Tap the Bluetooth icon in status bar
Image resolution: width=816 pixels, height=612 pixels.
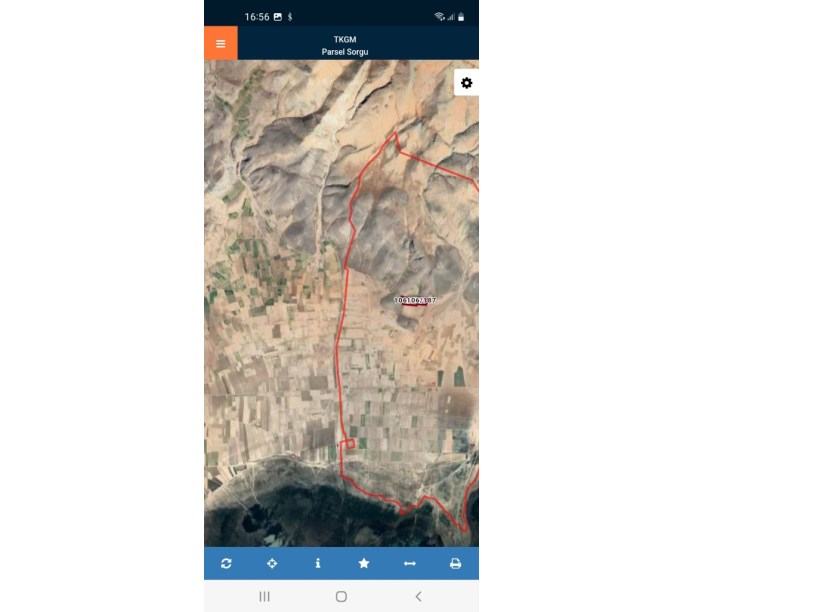coord(290,17)
